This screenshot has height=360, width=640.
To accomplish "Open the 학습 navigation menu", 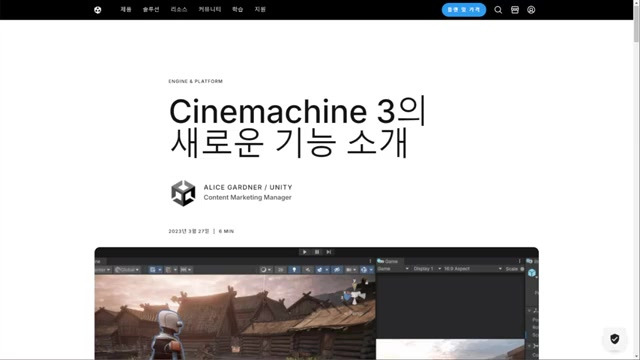I will pyautogui.click(x=238, y=9).
